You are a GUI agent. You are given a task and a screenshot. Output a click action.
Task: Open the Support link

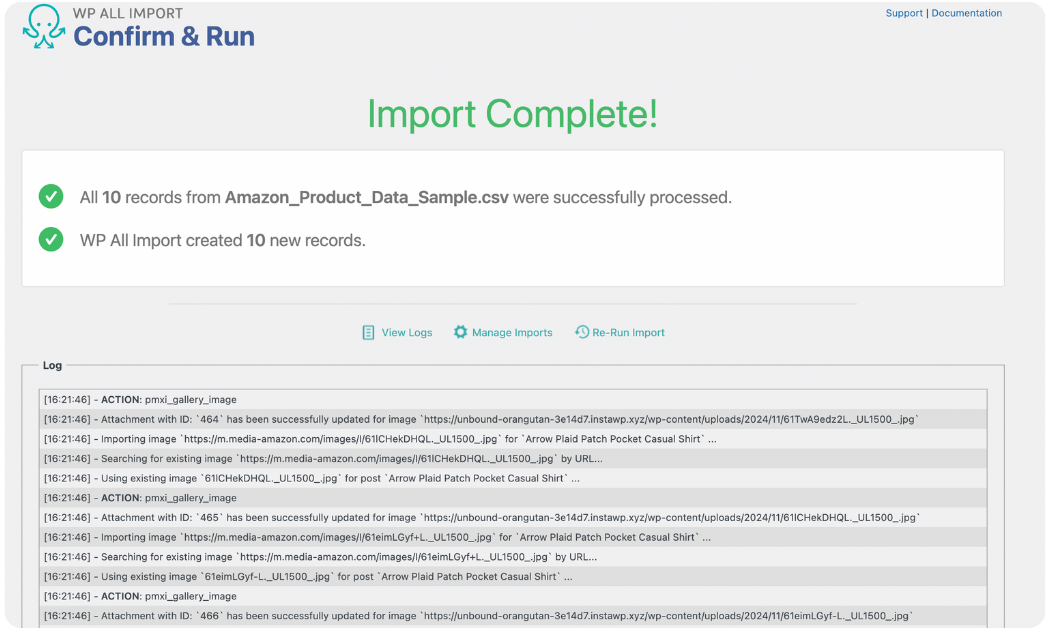click(x=904, y=12)
